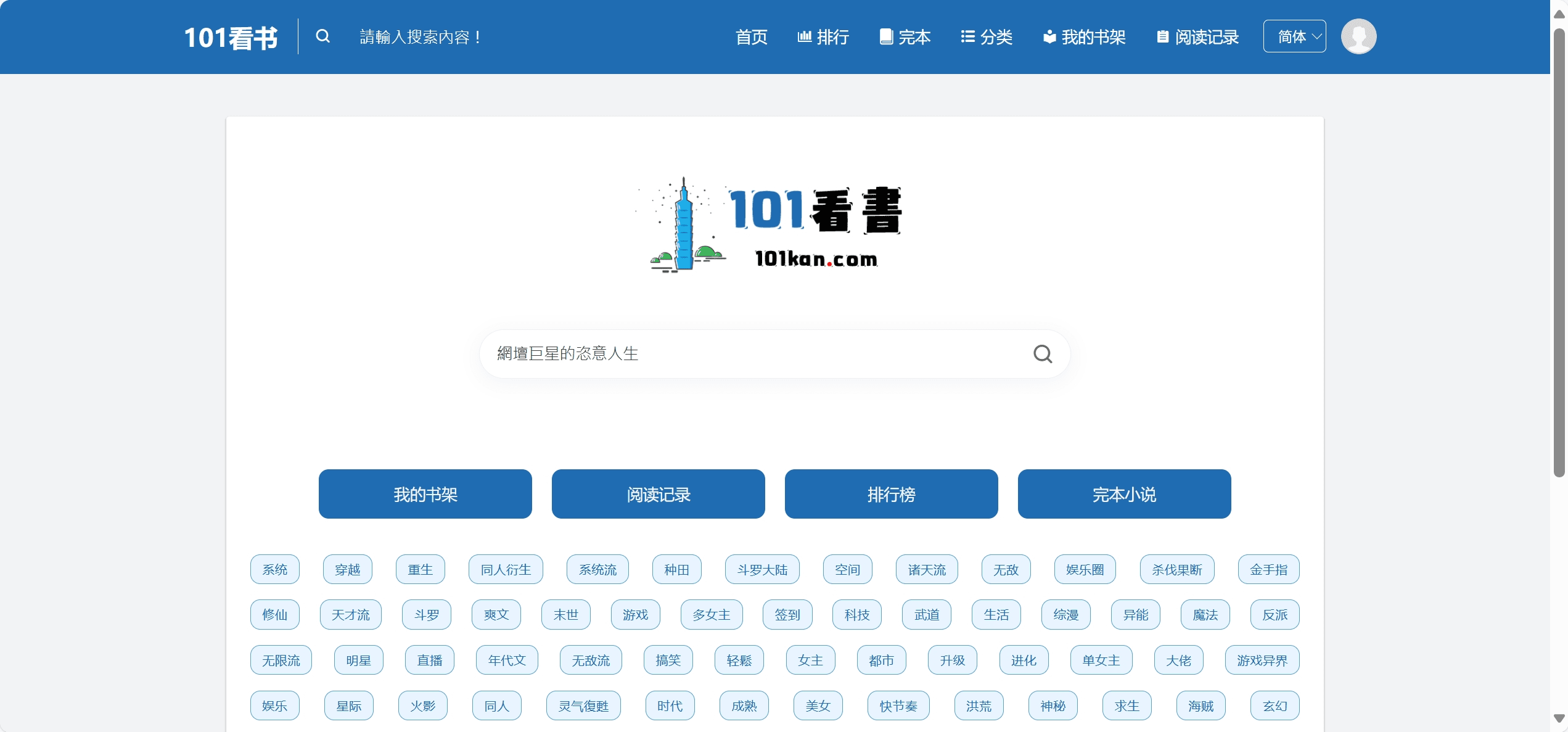Open the 快节奏 tag
The image size is (1568, 732).
[x=898, y=705]
